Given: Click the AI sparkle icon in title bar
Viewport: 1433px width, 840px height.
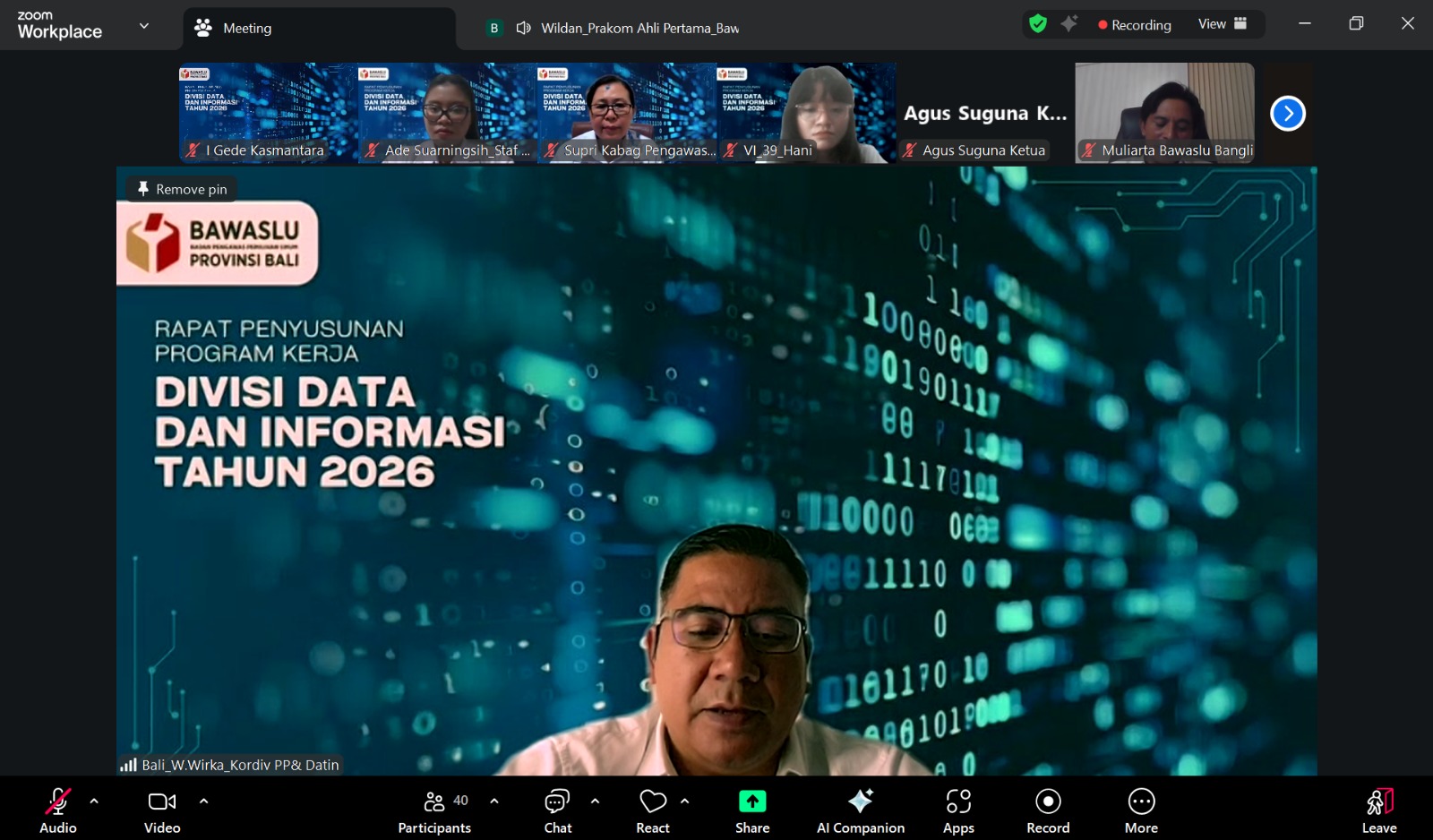Looking at the screenshot, I should pyautogui.click(x=1068, y=24).
